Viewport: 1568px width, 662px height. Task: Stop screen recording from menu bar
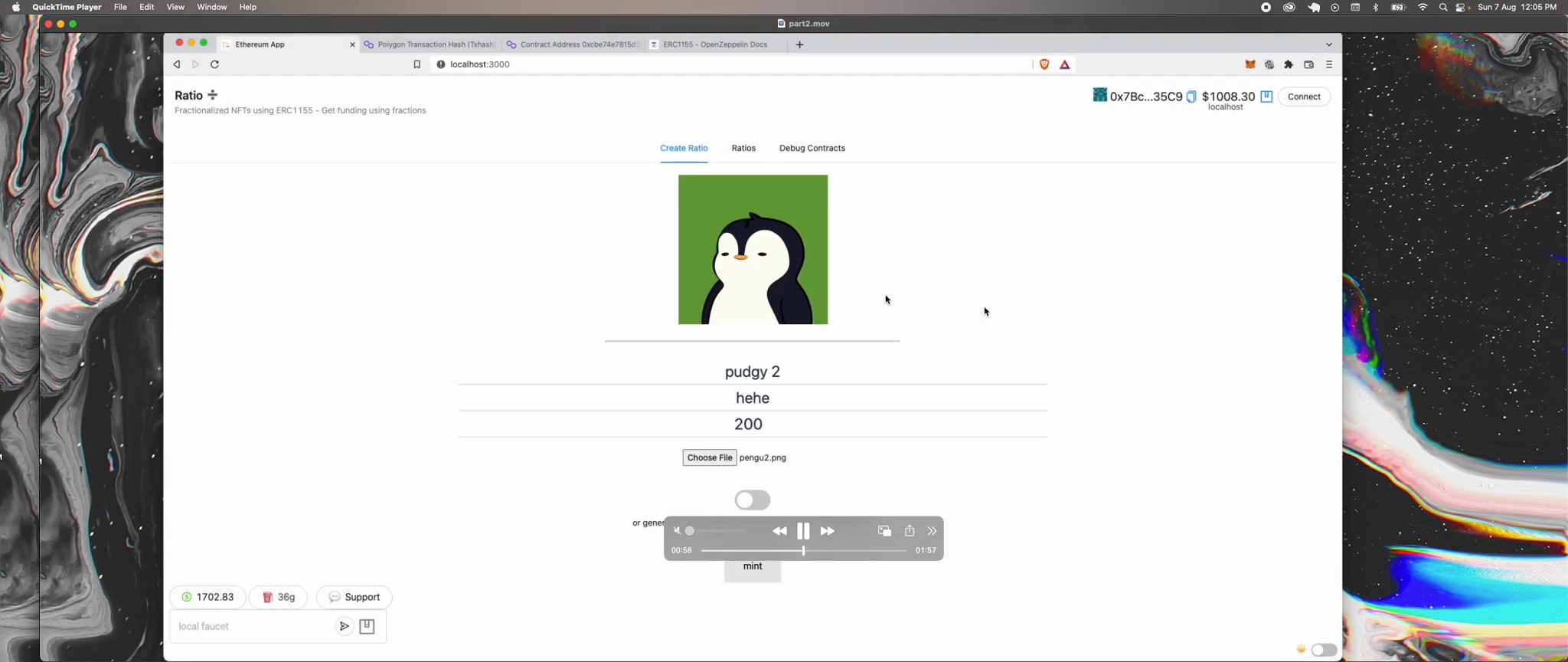tap(1266, 7)
